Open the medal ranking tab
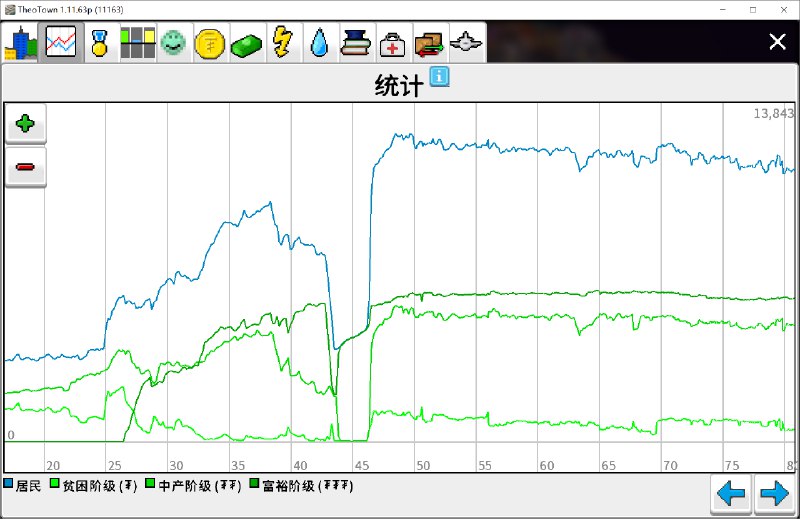Screen dimensions: 800x519 (x=99, y=43)
